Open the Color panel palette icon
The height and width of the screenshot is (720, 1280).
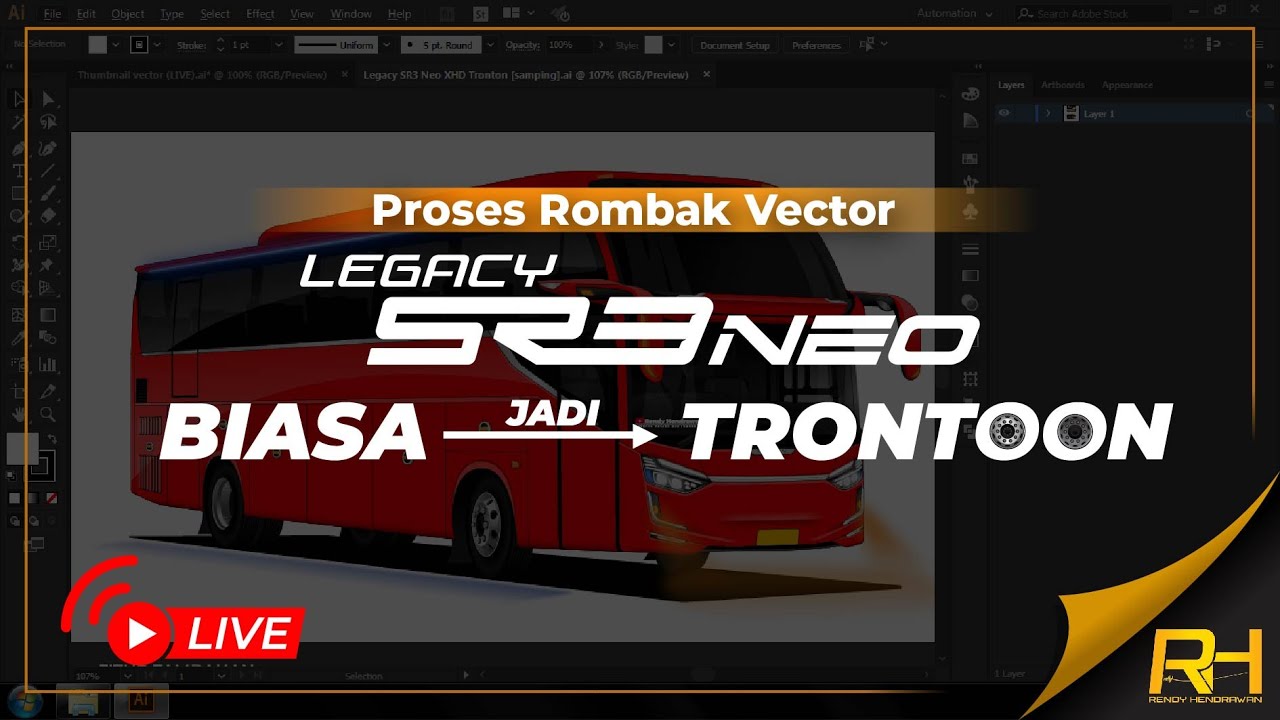(x=970, y=94)
